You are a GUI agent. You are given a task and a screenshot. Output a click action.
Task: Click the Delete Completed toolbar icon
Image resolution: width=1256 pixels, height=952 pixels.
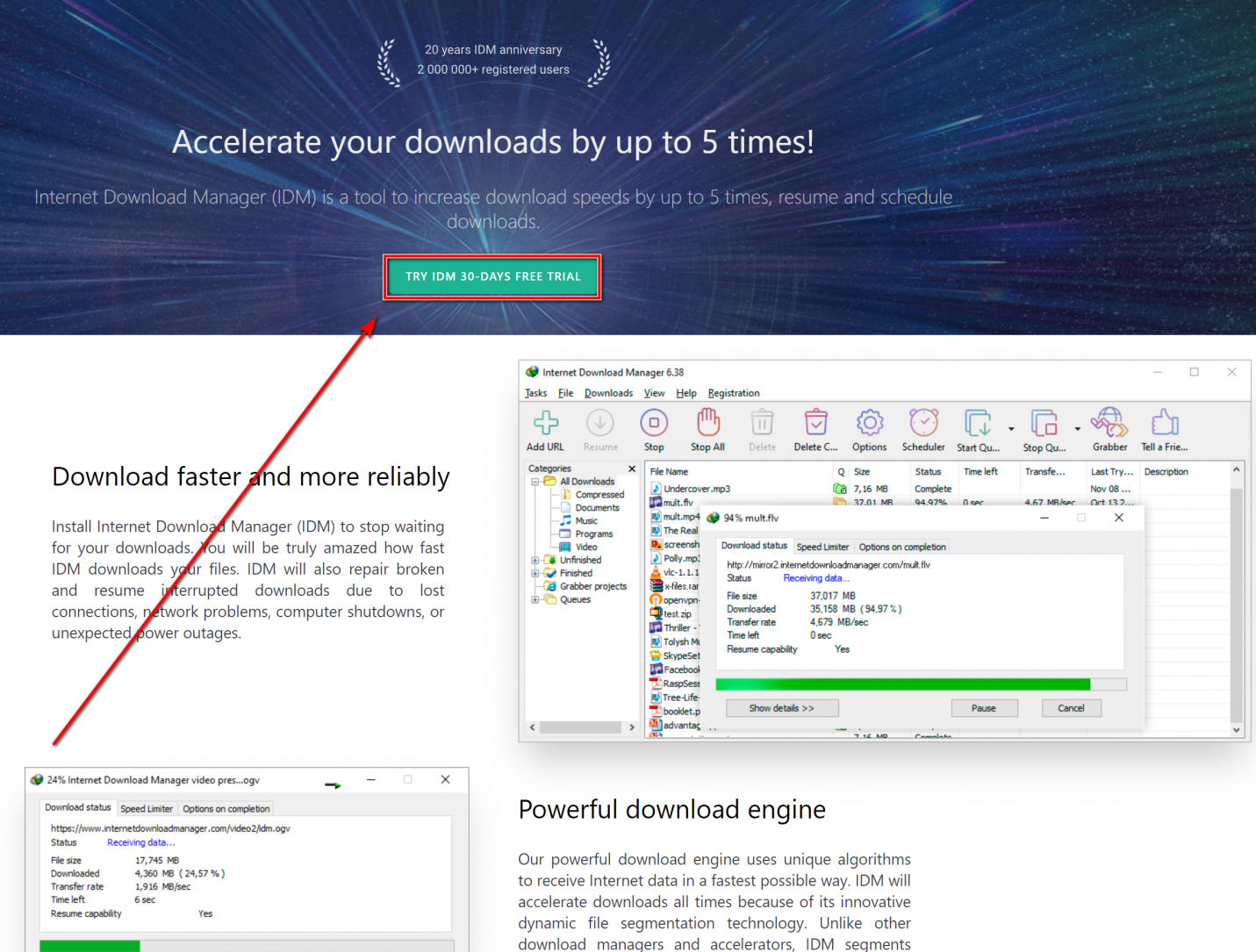816,423
